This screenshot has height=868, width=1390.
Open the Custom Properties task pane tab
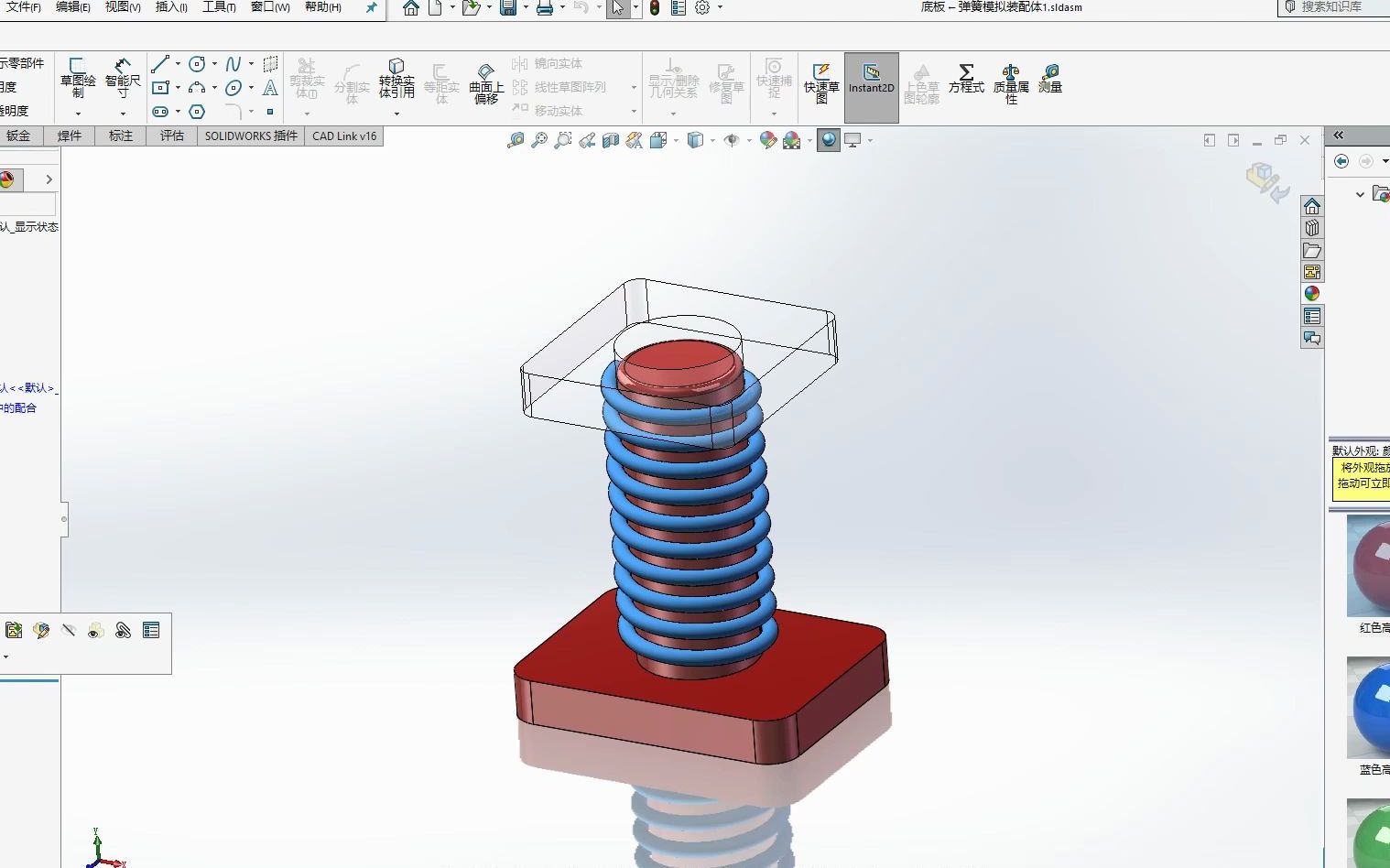(1312, 316)
